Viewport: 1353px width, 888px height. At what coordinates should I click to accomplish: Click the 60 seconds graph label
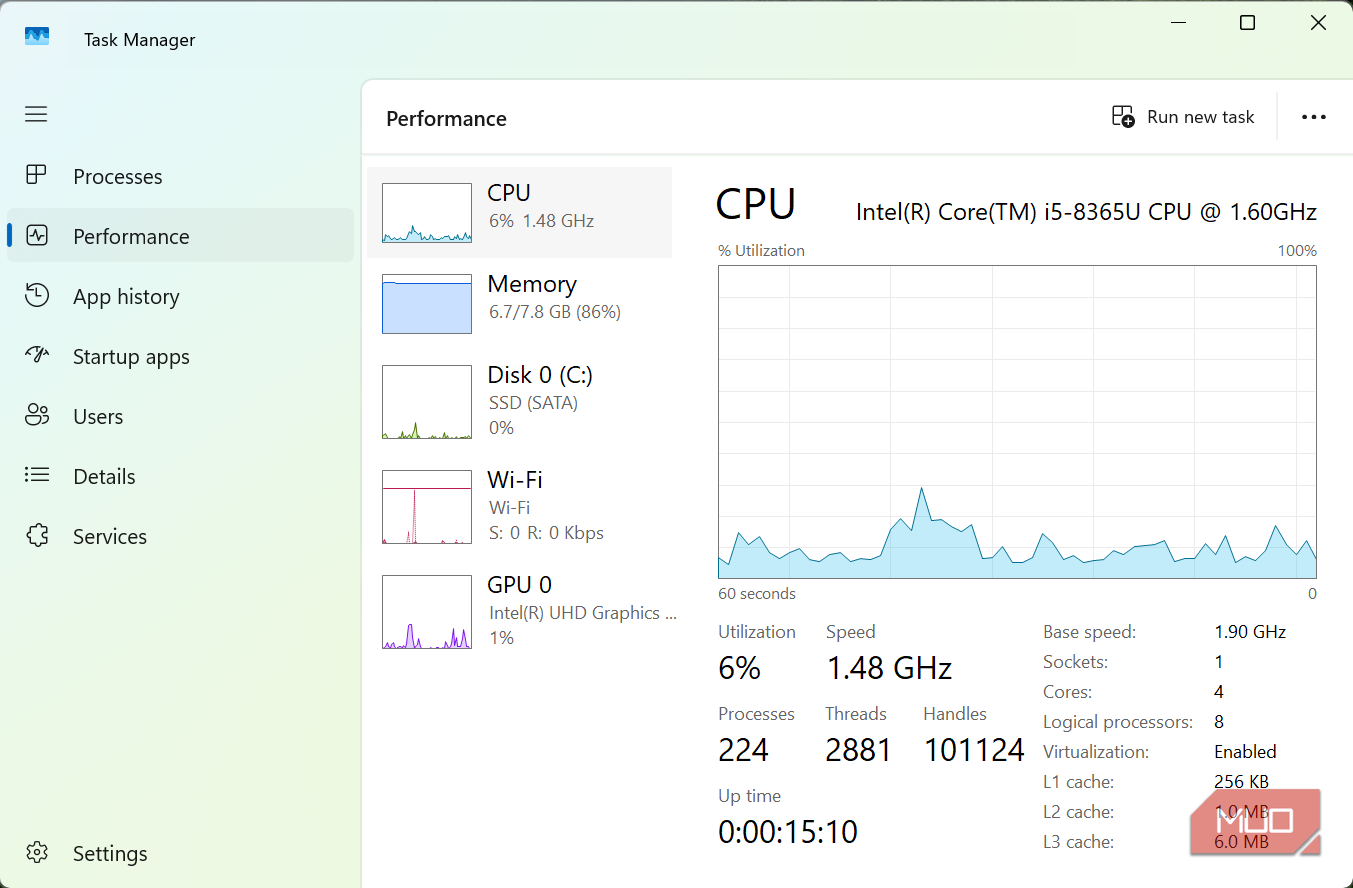[x=757, y=594]
